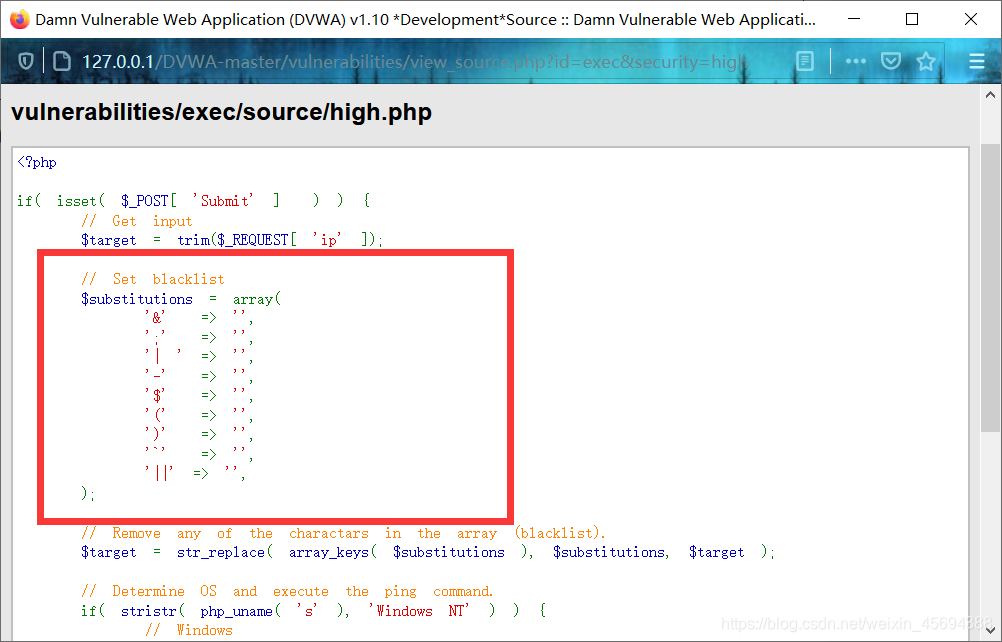Screen dimensions: 1002x642
Task: Save page to Pocket icon
Action: 890,61
